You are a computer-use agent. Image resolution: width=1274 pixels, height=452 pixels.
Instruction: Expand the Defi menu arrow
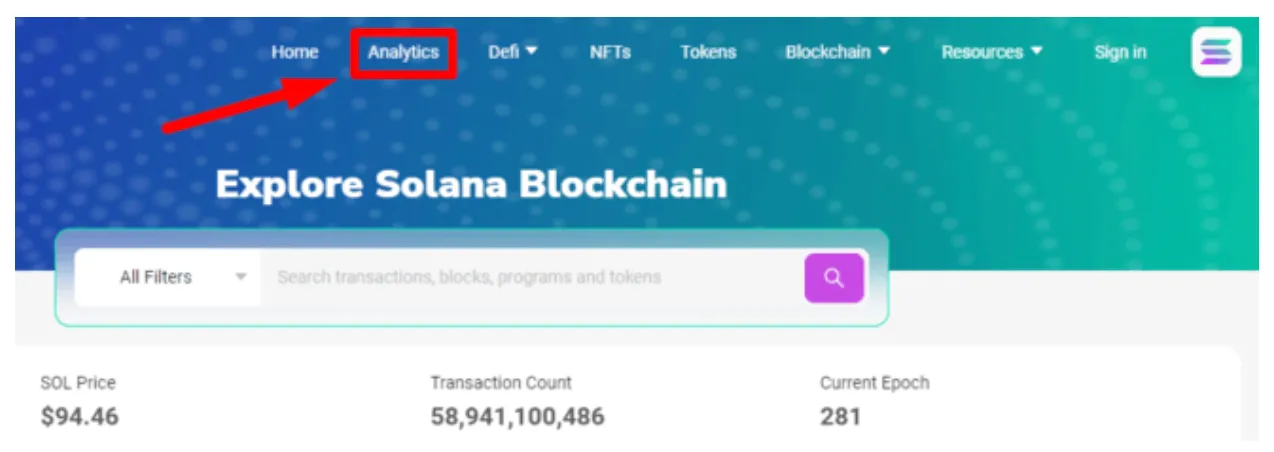pyautogui.click(x=531, y=51)
